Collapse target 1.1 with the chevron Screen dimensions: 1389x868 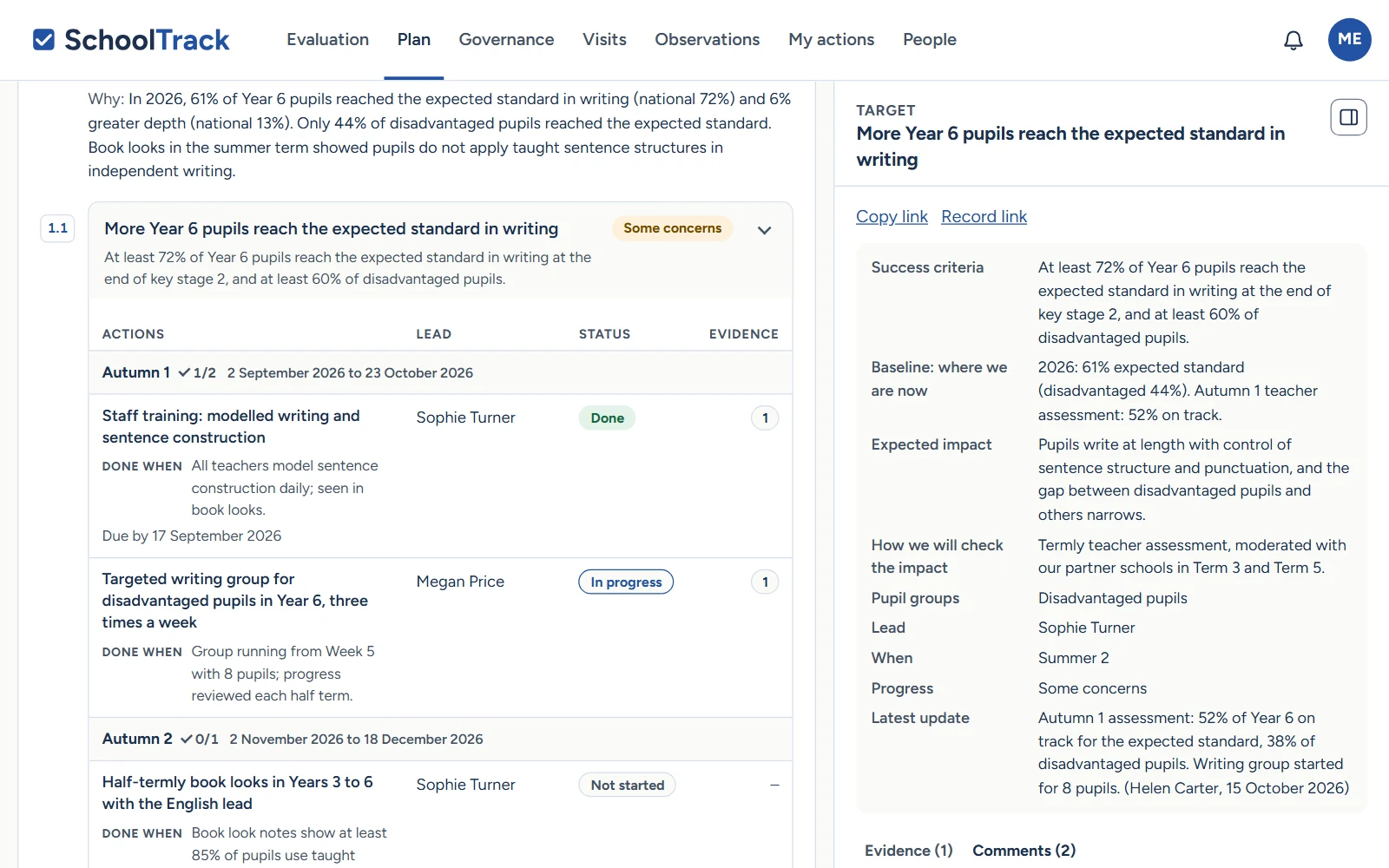(x=765, y=230)
